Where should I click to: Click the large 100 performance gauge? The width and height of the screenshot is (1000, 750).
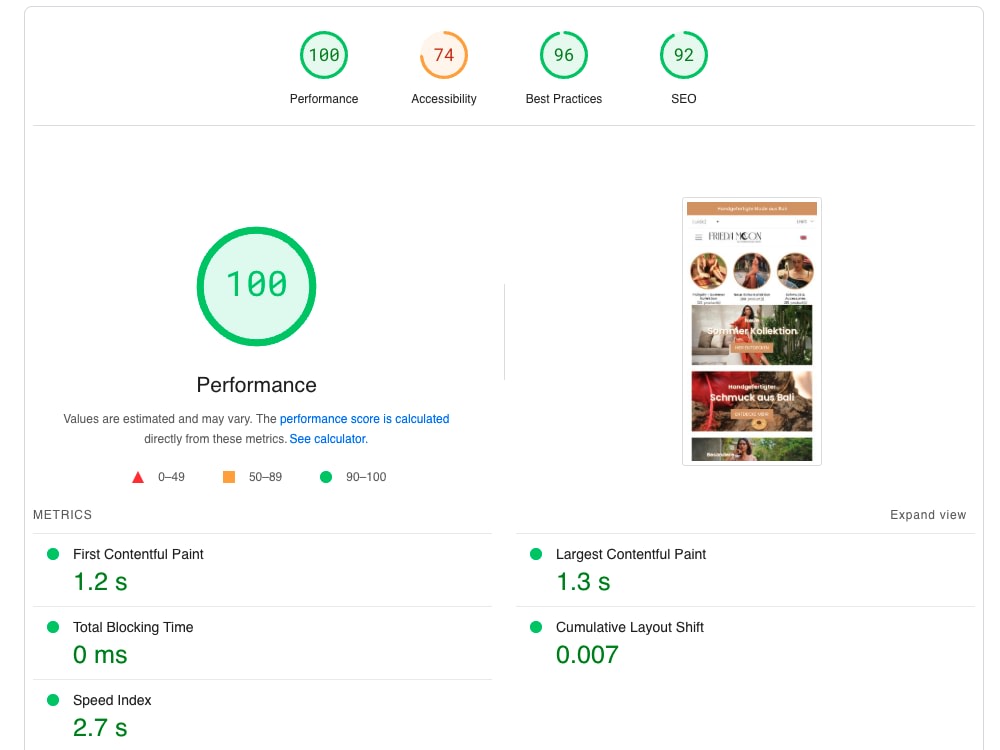[256, 286]
